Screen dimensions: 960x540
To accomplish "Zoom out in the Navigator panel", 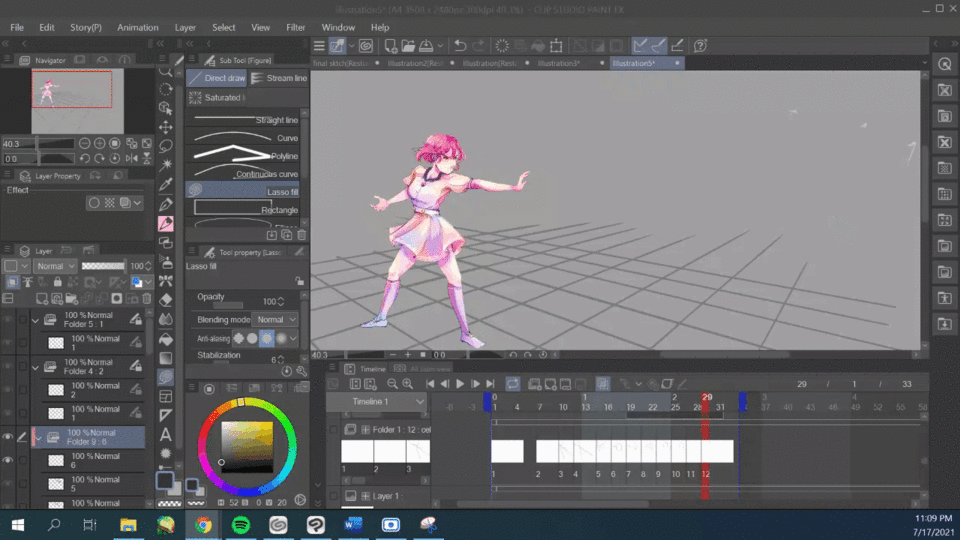I will [84, 143].
